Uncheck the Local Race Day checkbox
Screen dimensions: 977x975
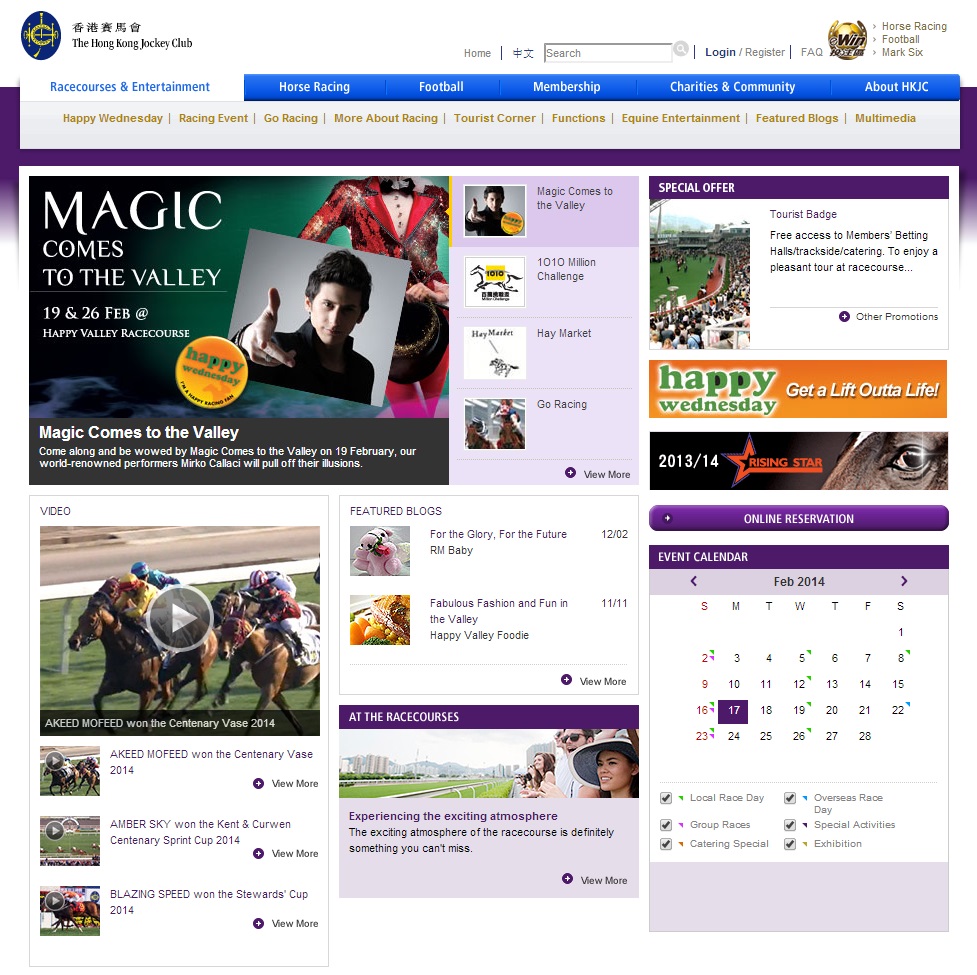click(666, 798)
